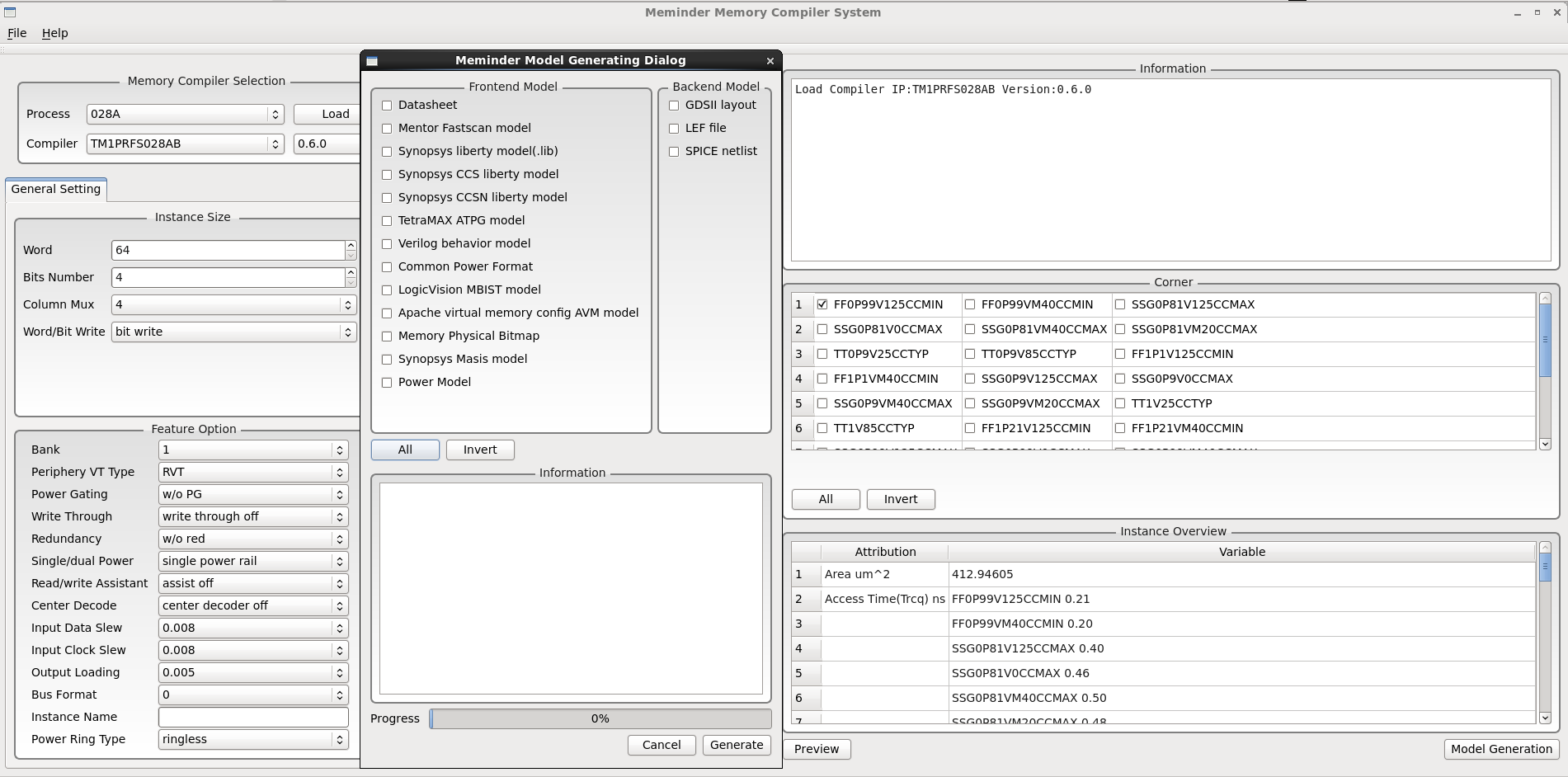
Task: Check the Verilog behavior model option
Action: [x=387, y=244]
